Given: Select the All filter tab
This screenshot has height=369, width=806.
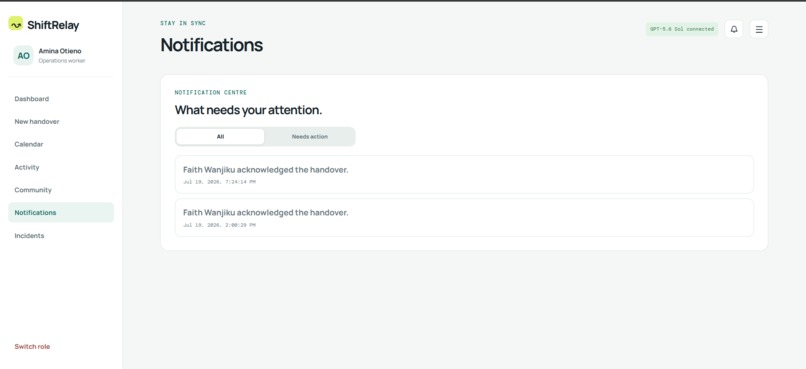Looking at the screenshot, I should (x=220, y=137).
